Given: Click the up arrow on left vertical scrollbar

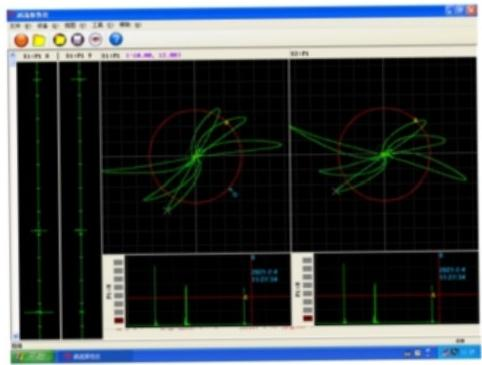Looking at the screenshot, I should point(13,55).
